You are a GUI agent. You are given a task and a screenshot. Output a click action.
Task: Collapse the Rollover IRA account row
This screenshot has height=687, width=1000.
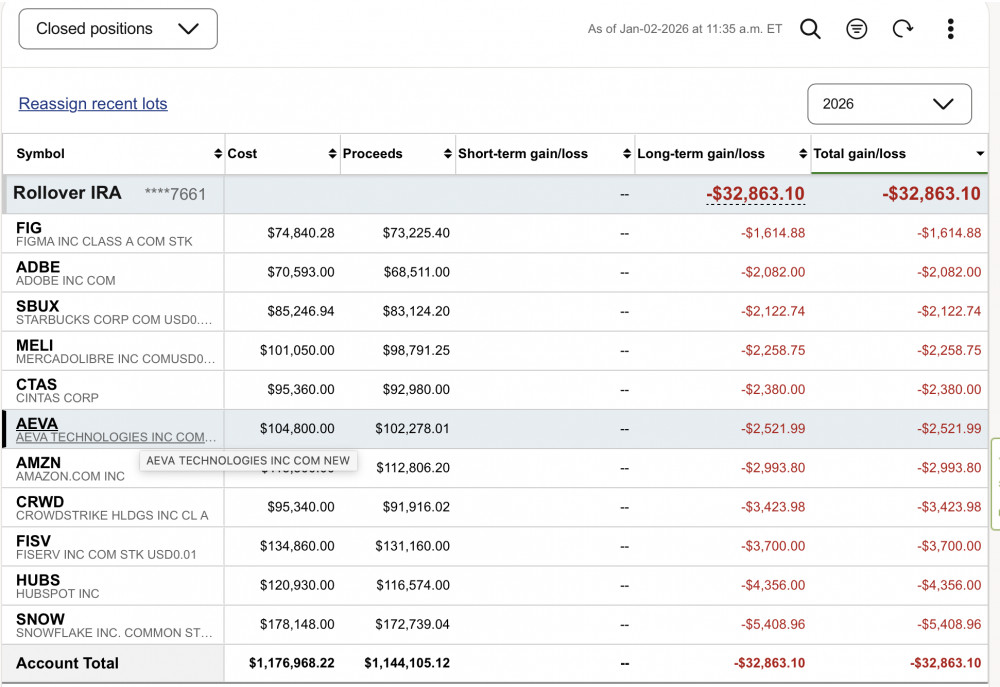67,193
